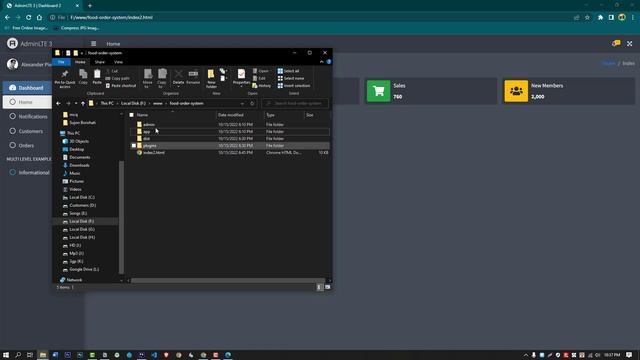
Task: Select Google Drive (L:) in navigation pane
Action: pos(84,269)
